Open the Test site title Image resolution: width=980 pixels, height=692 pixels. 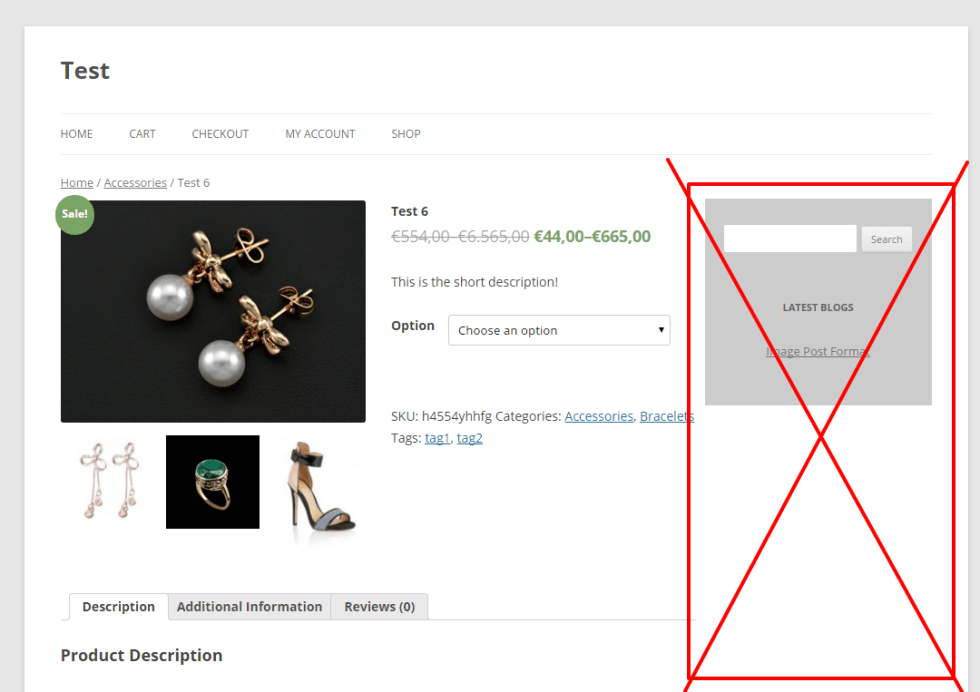(85, 71)
